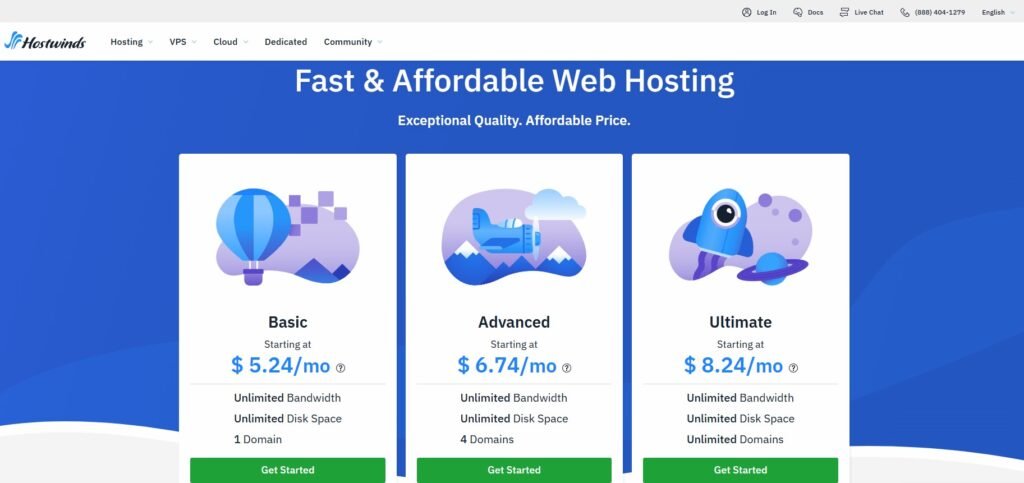Click the airplane Advanced plan illustration

[514, 236]
